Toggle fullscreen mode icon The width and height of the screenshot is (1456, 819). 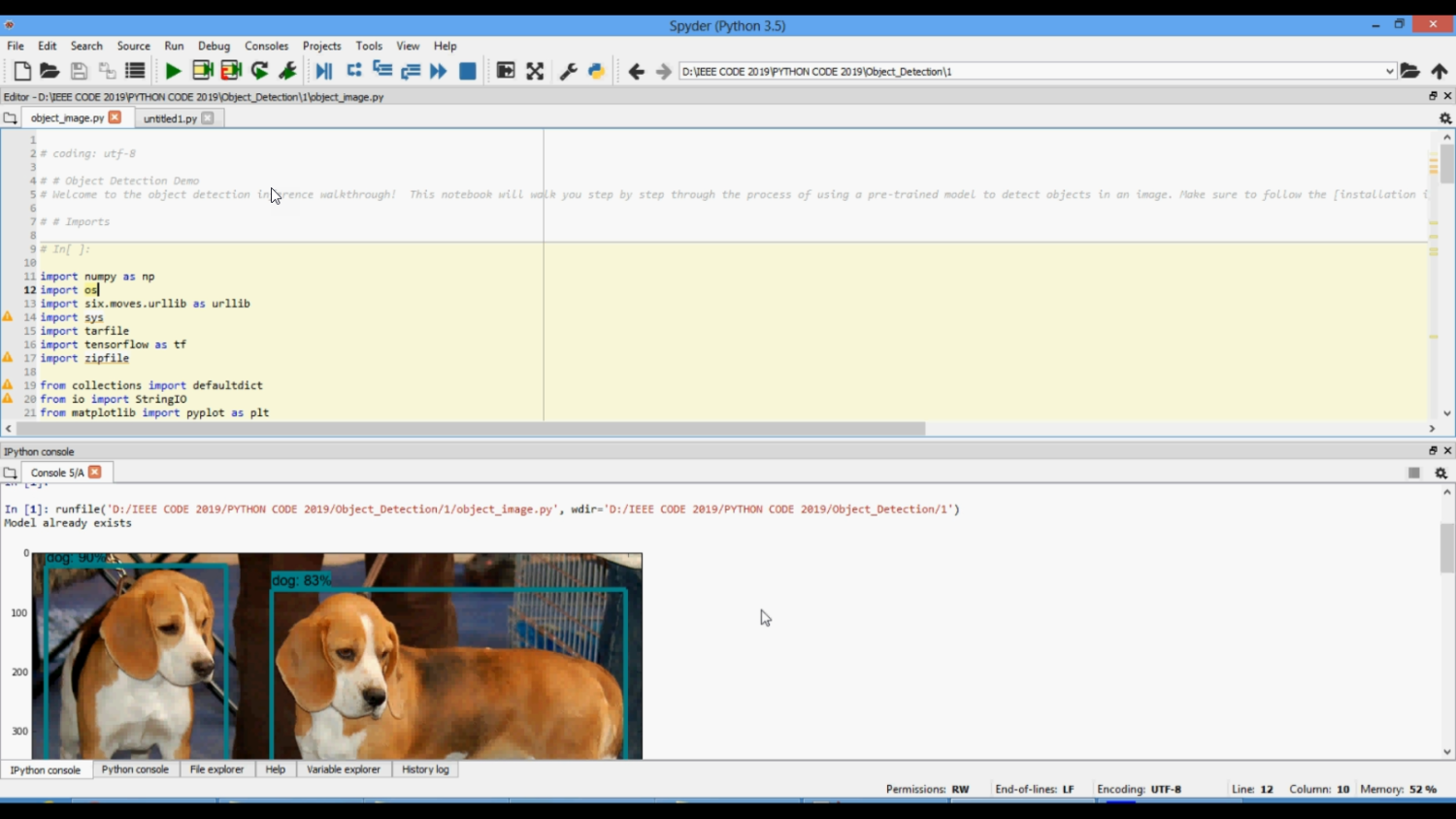coord(535,71)
